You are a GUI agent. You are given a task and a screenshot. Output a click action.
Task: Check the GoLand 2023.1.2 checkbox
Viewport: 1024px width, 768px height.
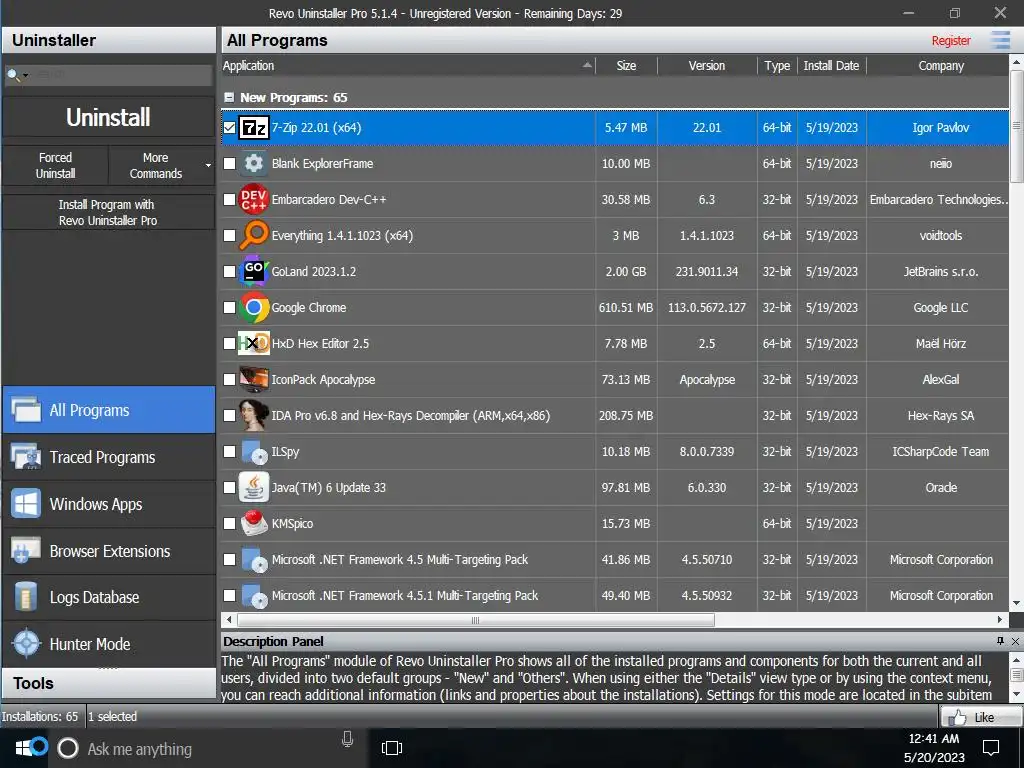[x=229, y=271]
